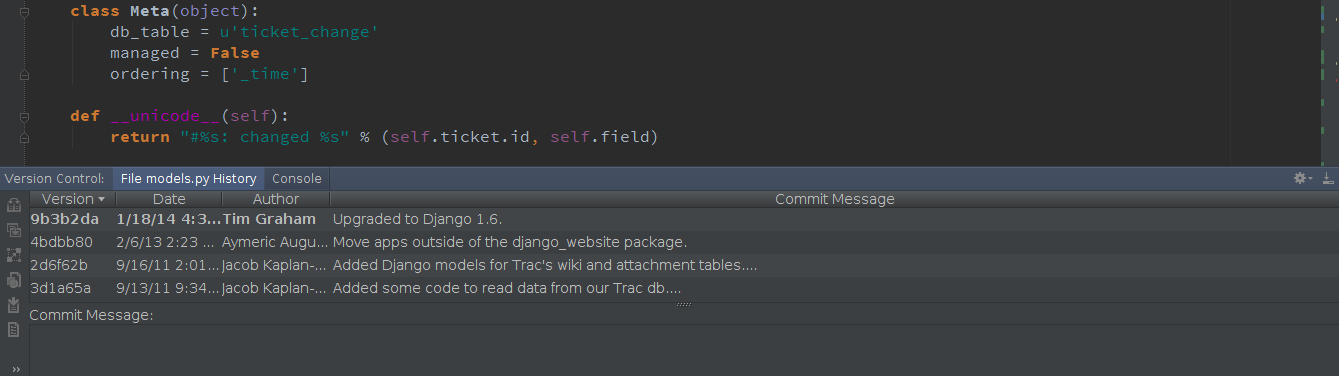The height and width of the screenshot is (376, 1339).
Task: Click the Commit Message column header
Action: 834,199
